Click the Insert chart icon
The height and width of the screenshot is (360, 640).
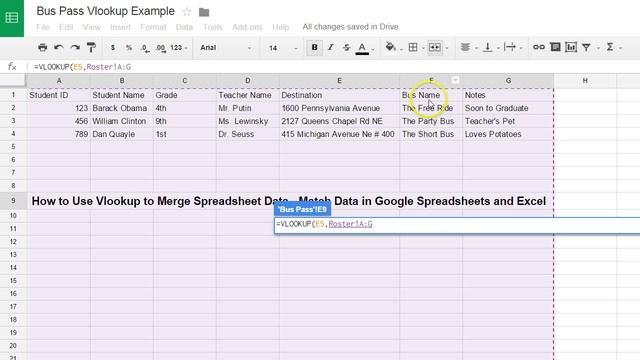tap(571, 47)
